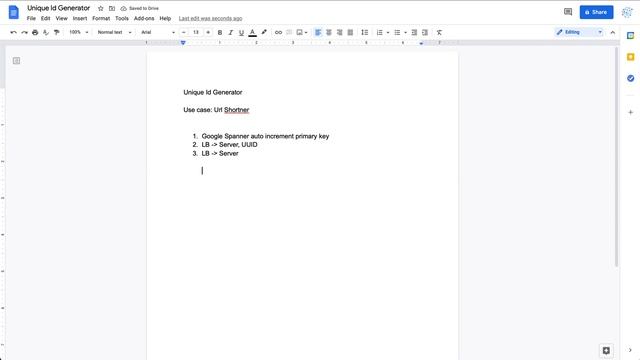Open the Calendar side panel

(631, 36)
